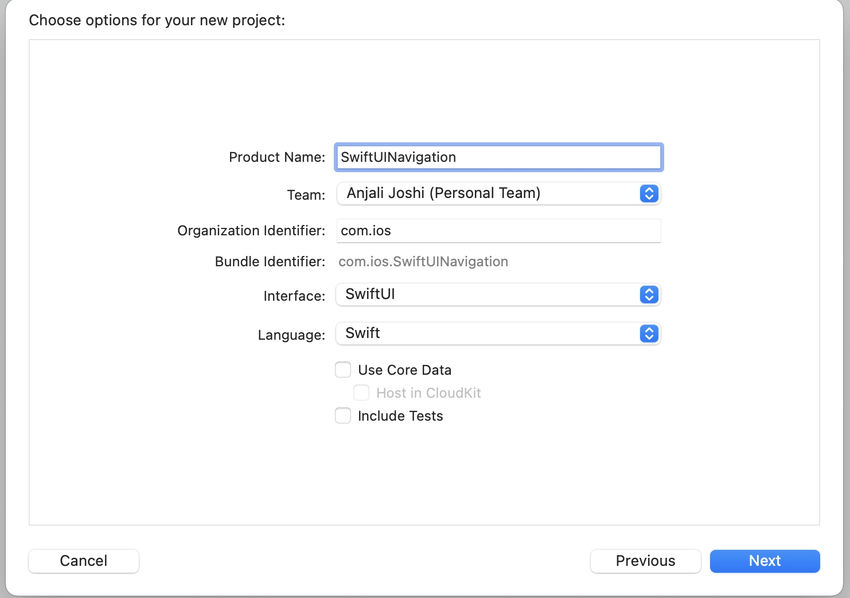Focus the Product Name text field

[499, 157]
